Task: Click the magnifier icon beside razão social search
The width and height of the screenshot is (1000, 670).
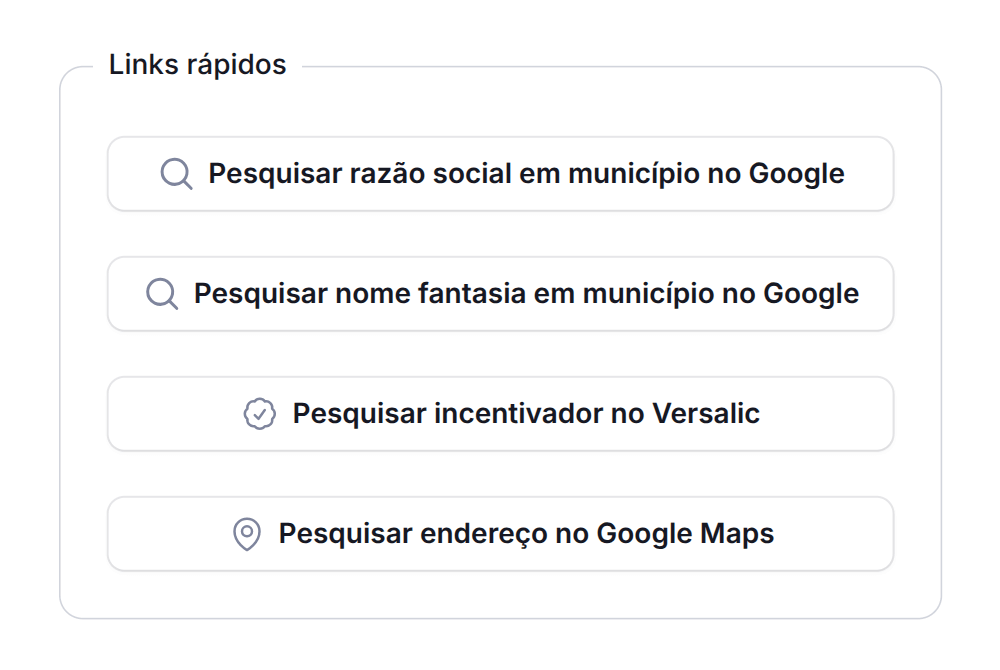Action: [177, 174]
